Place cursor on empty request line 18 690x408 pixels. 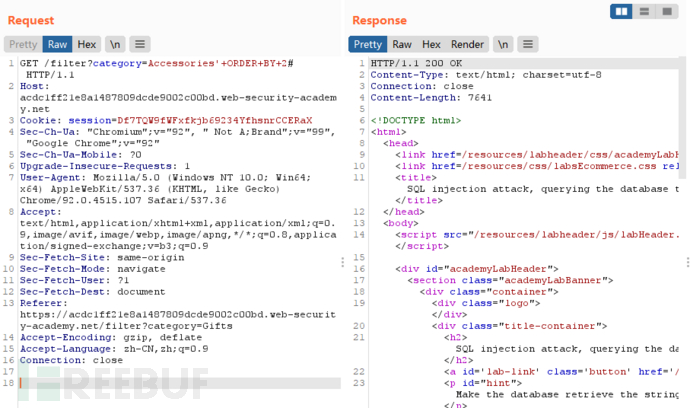tap(180, 383)
